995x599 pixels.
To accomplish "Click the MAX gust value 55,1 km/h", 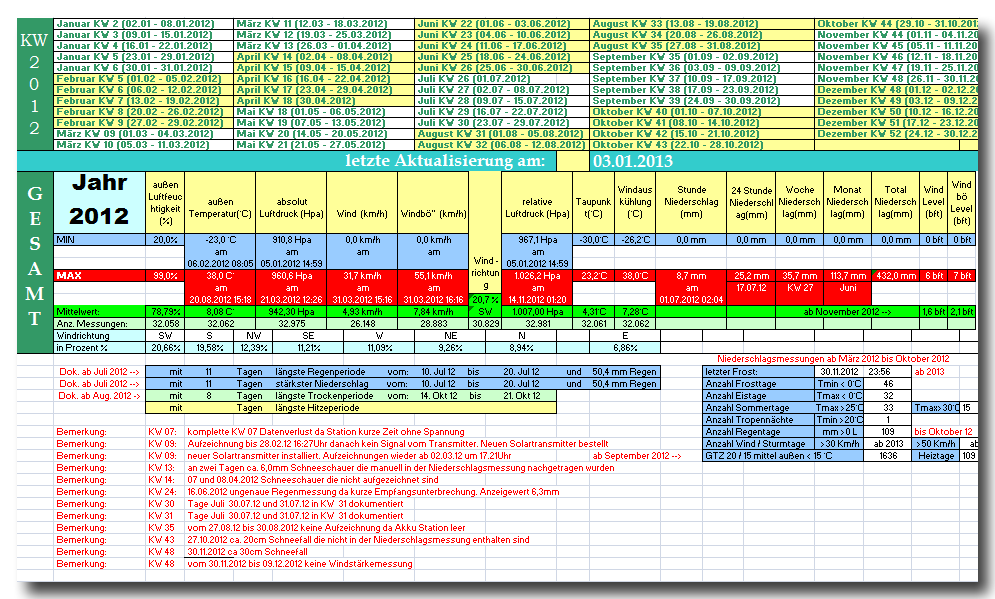I will [x=433, y=276].
